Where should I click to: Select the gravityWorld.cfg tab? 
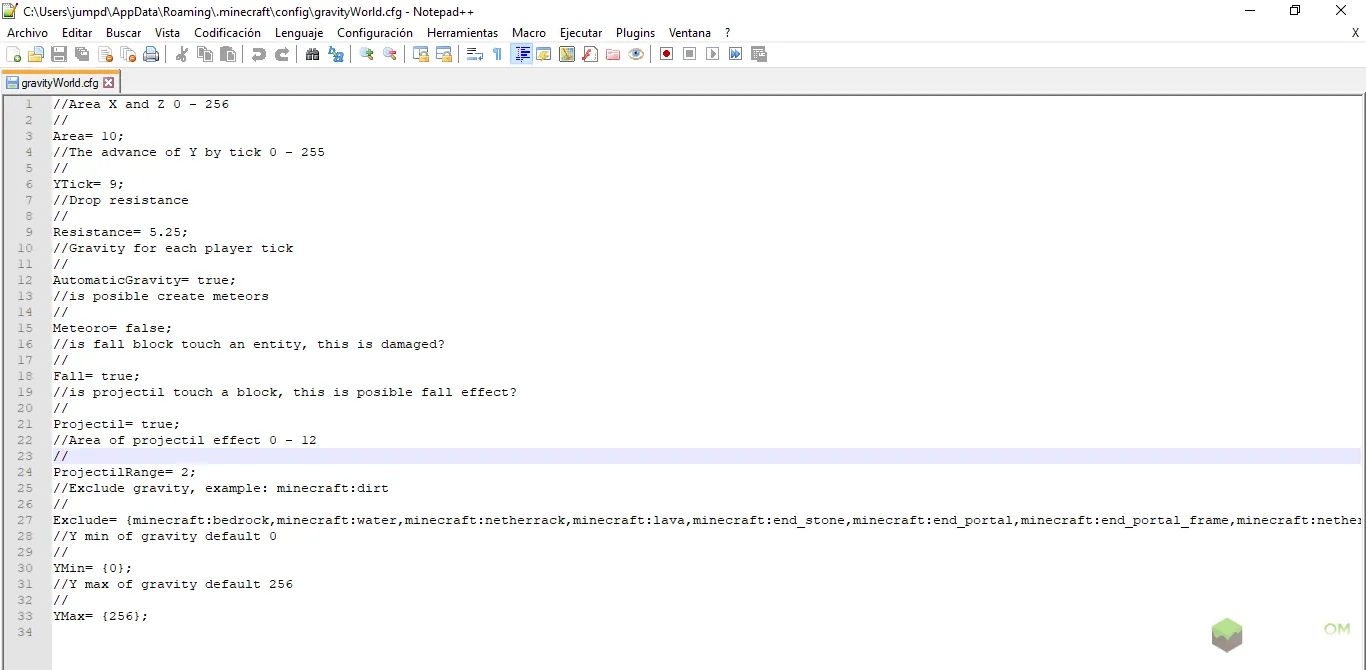(x=58, y=83)
